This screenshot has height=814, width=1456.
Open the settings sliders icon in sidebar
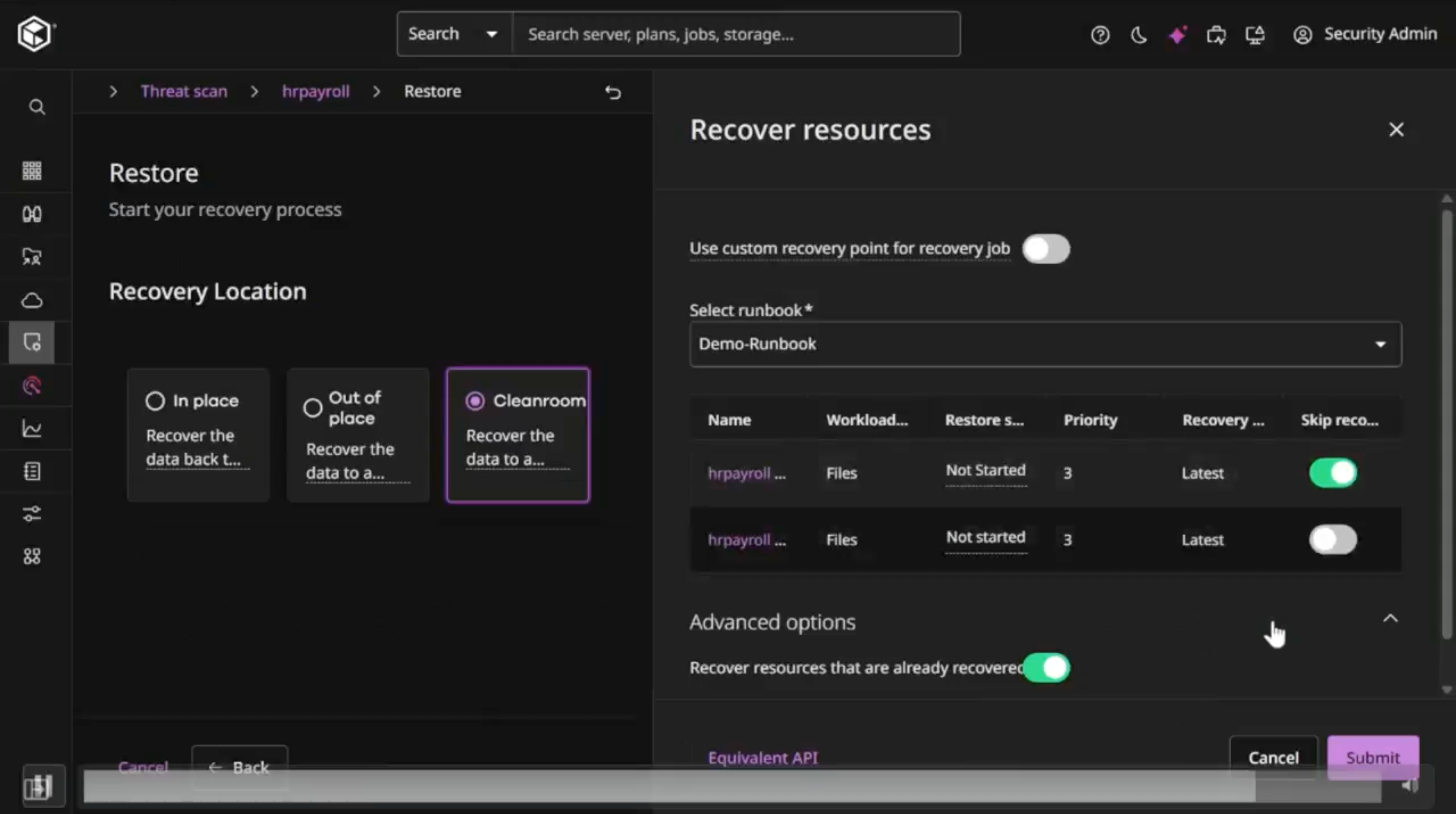(32, 514)
